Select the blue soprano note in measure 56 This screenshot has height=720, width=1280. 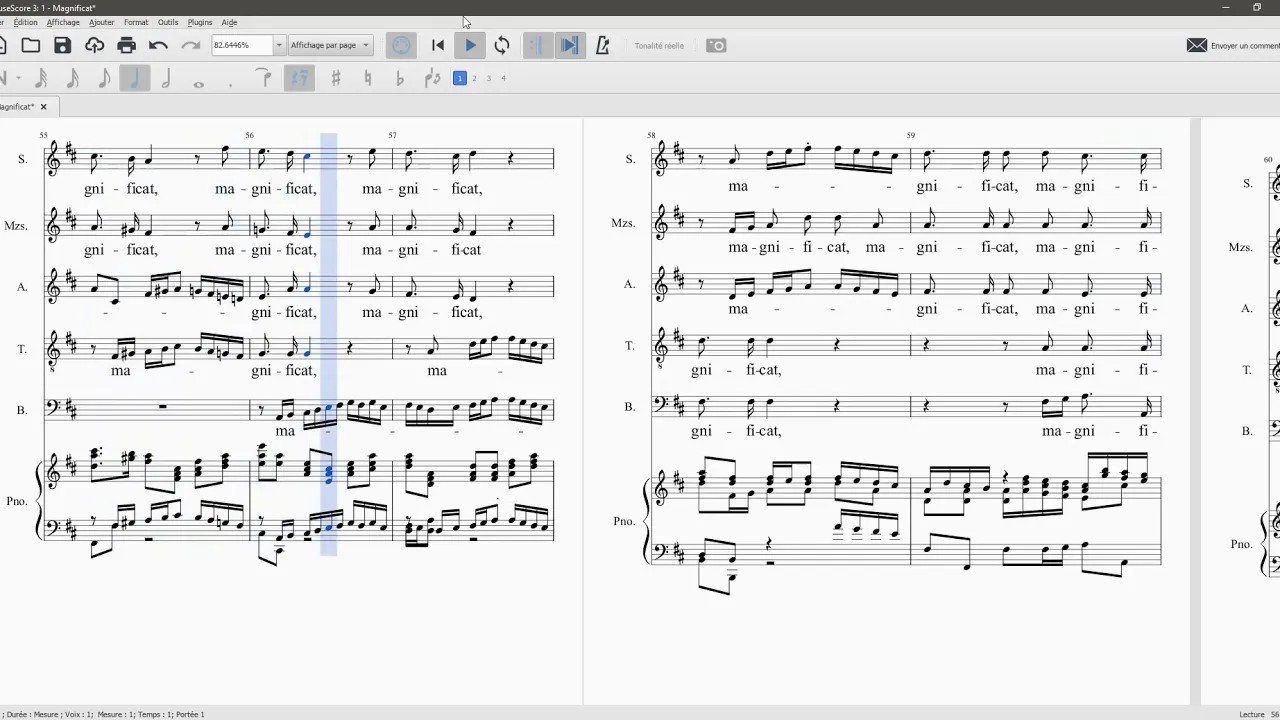coord(306,157)
